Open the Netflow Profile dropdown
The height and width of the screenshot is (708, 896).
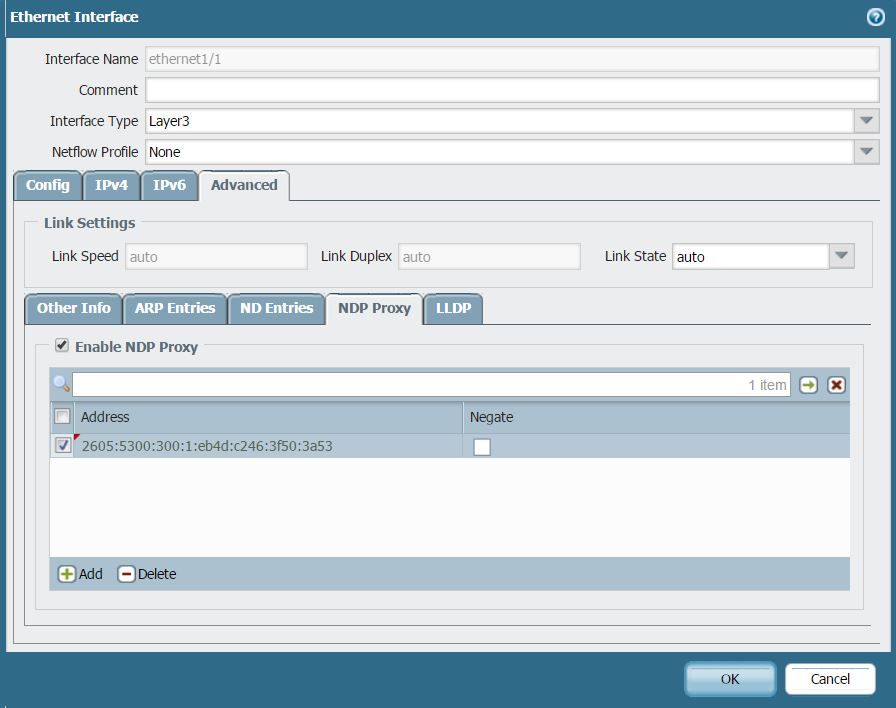(866, 152)
